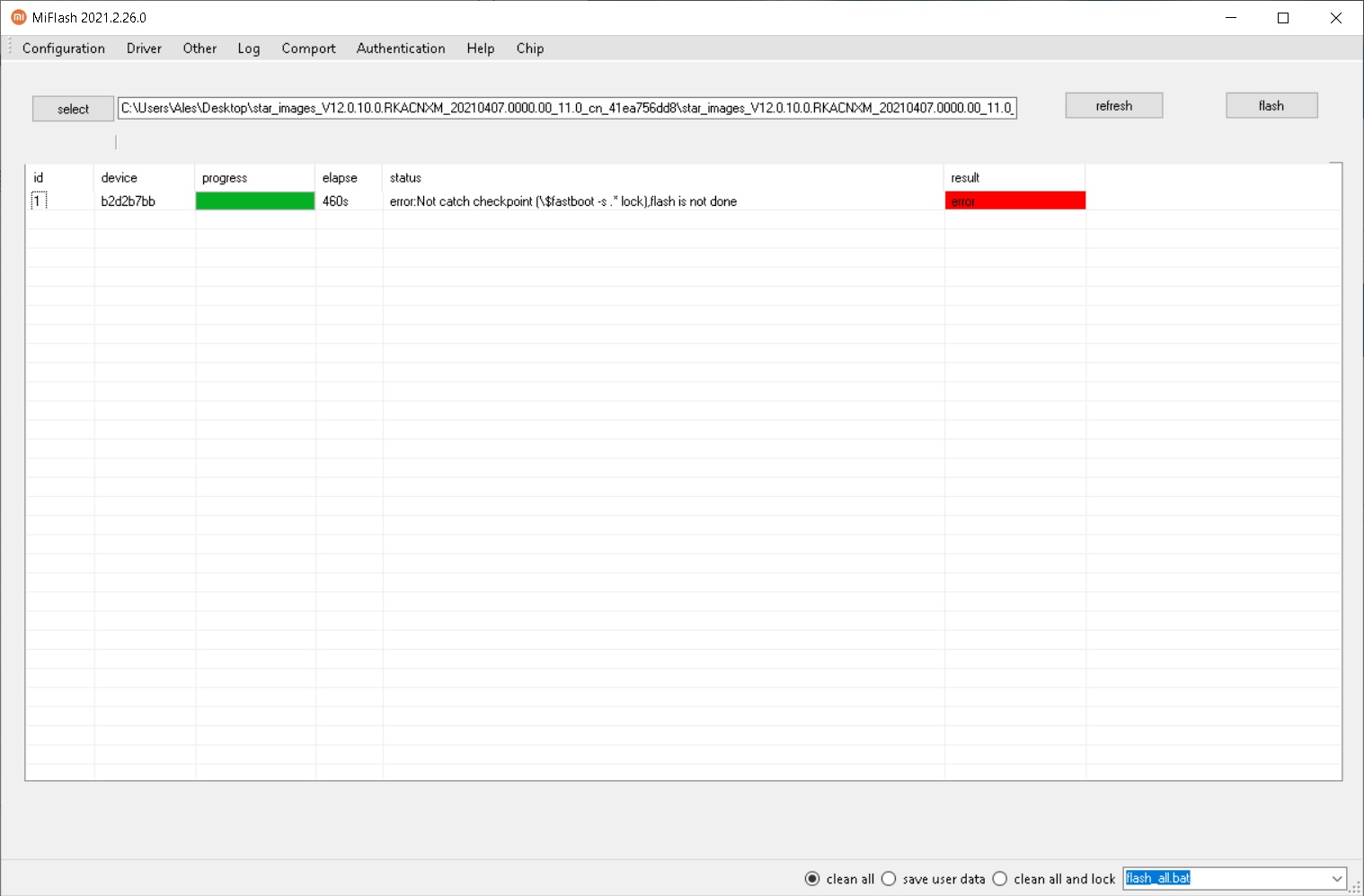The image size is (1364, 896).
Task: Expand the flash_all.bat script dropdown
Action: click(1336, 879)
